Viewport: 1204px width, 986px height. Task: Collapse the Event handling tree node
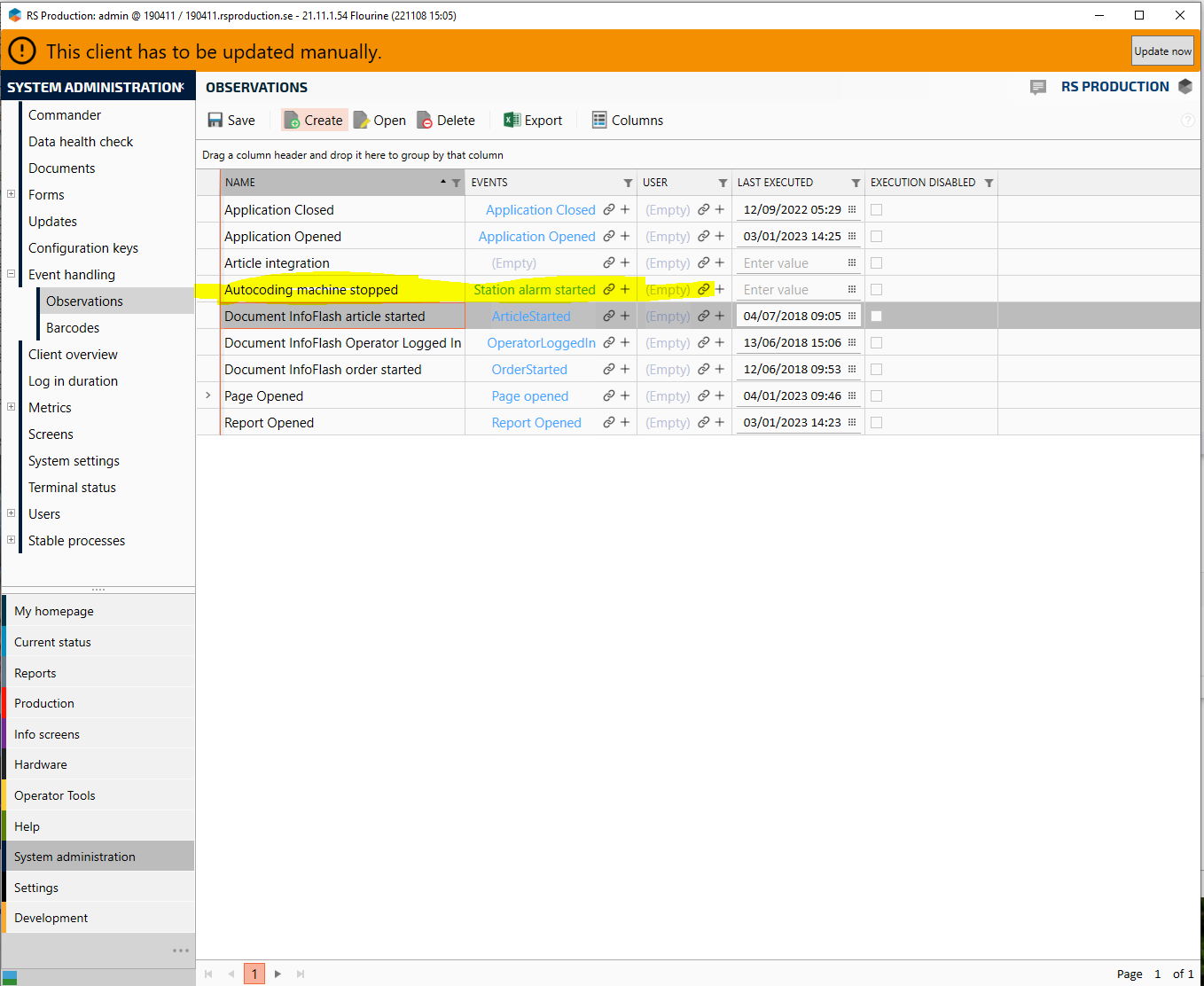pyautogui.click(x=12, y=274)
